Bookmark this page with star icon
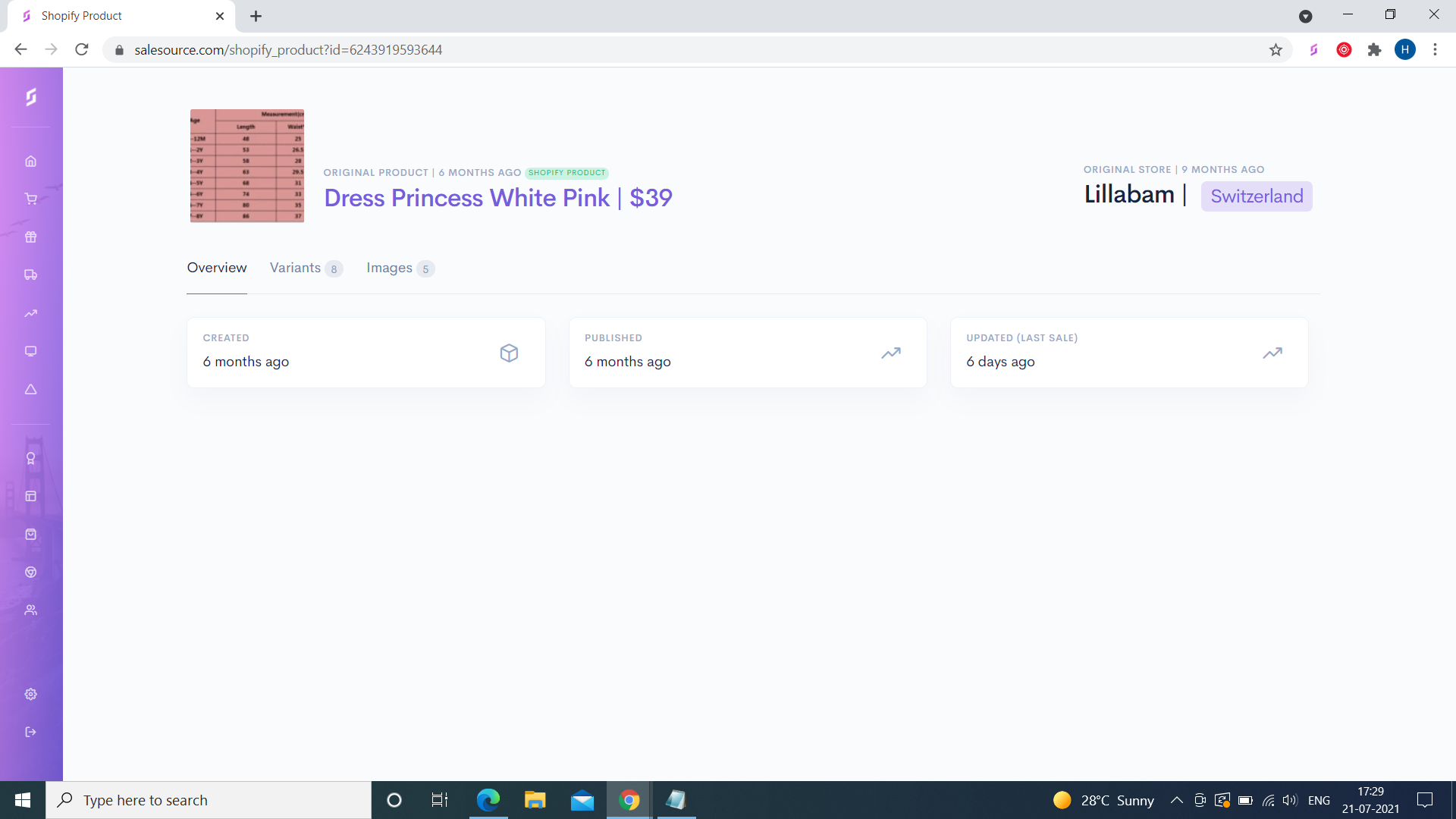 [x=1276, y=50]
